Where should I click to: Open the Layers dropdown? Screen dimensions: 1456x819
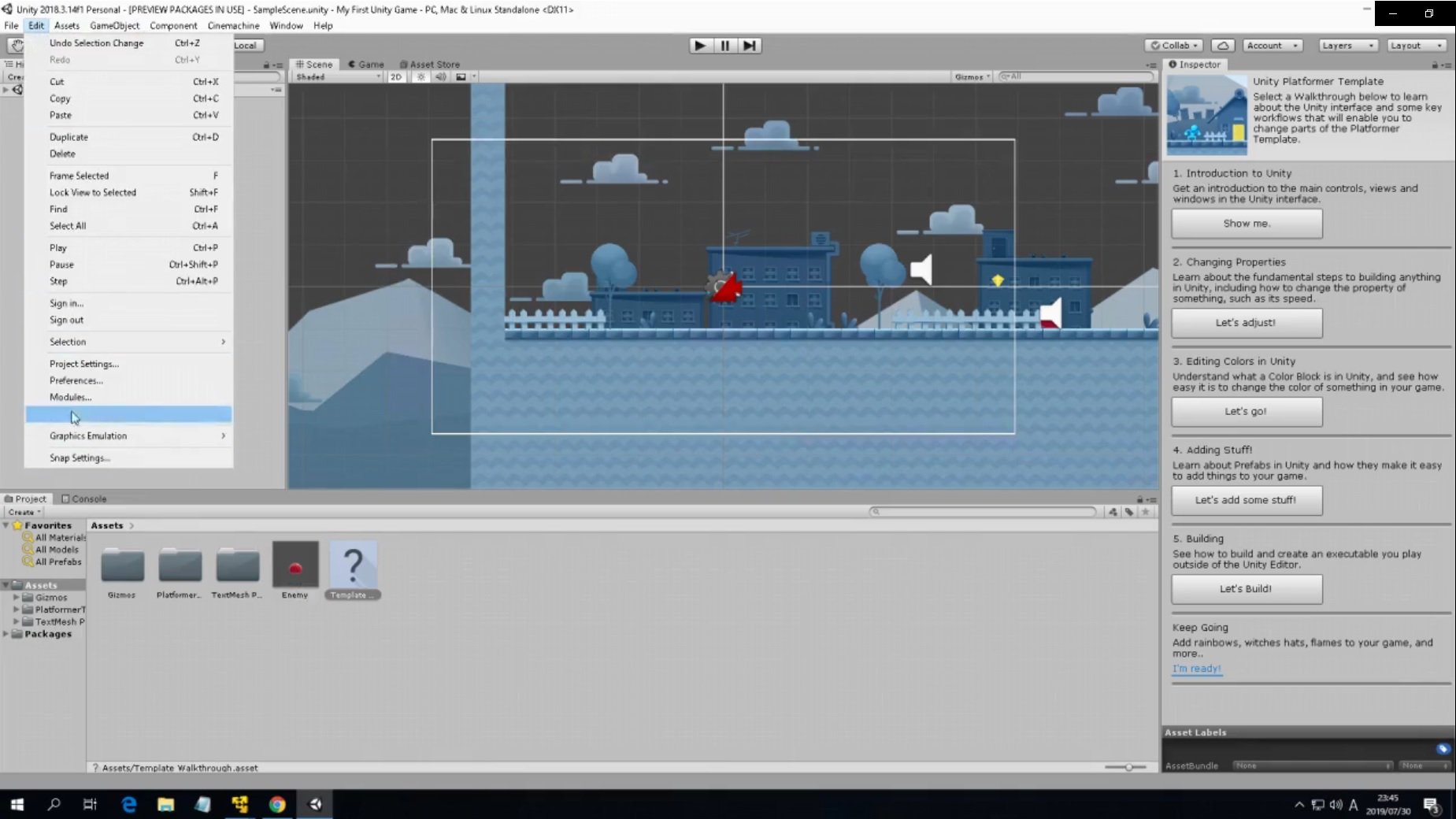[1348, 46]
